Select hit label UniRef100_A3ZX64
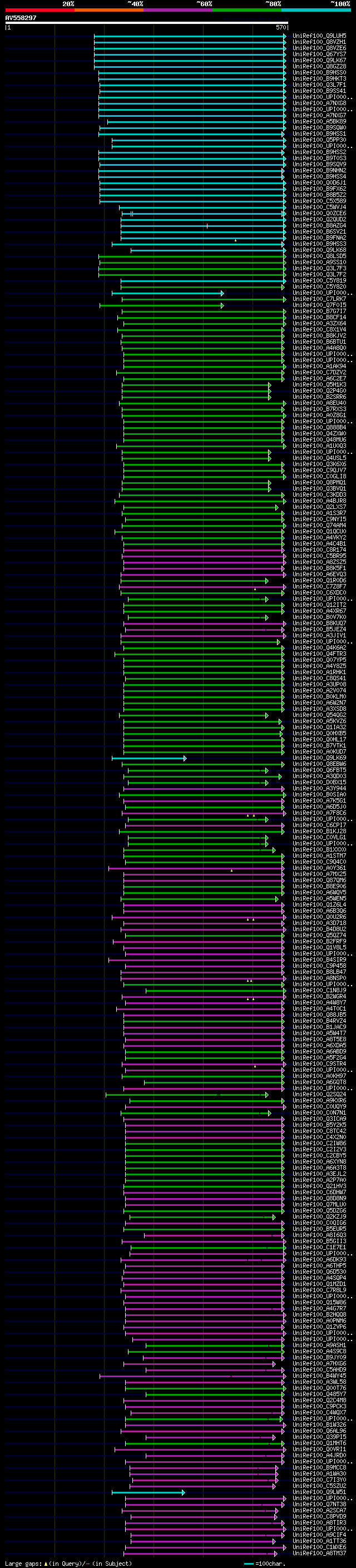This screenshot has height=1568, width=356. coord(319,323)
